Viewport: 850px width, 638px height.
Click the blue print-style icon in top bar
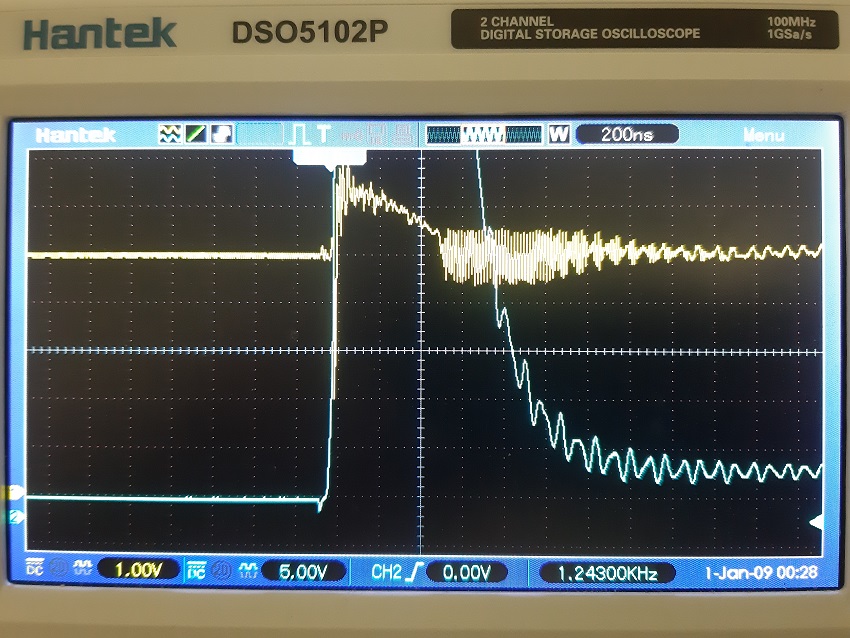(x=222, y=133)
